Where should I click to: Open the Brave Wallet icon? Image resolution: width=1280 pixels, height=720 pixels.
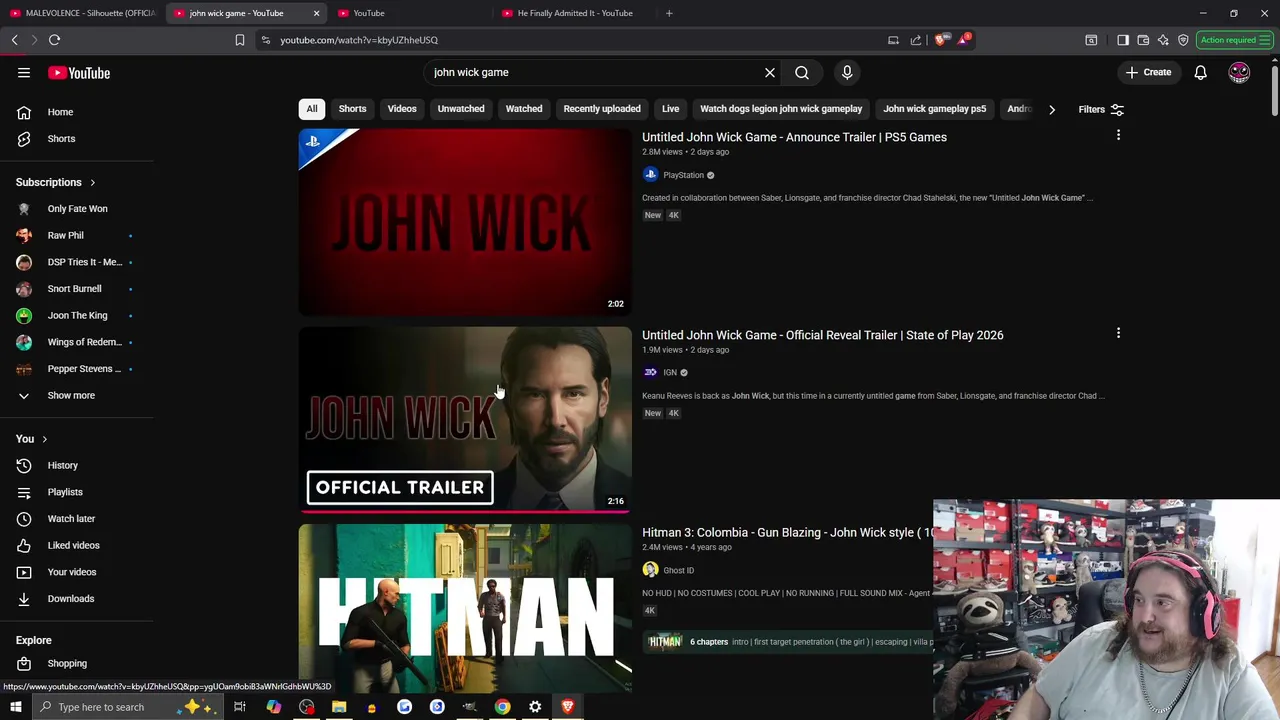1143,40
